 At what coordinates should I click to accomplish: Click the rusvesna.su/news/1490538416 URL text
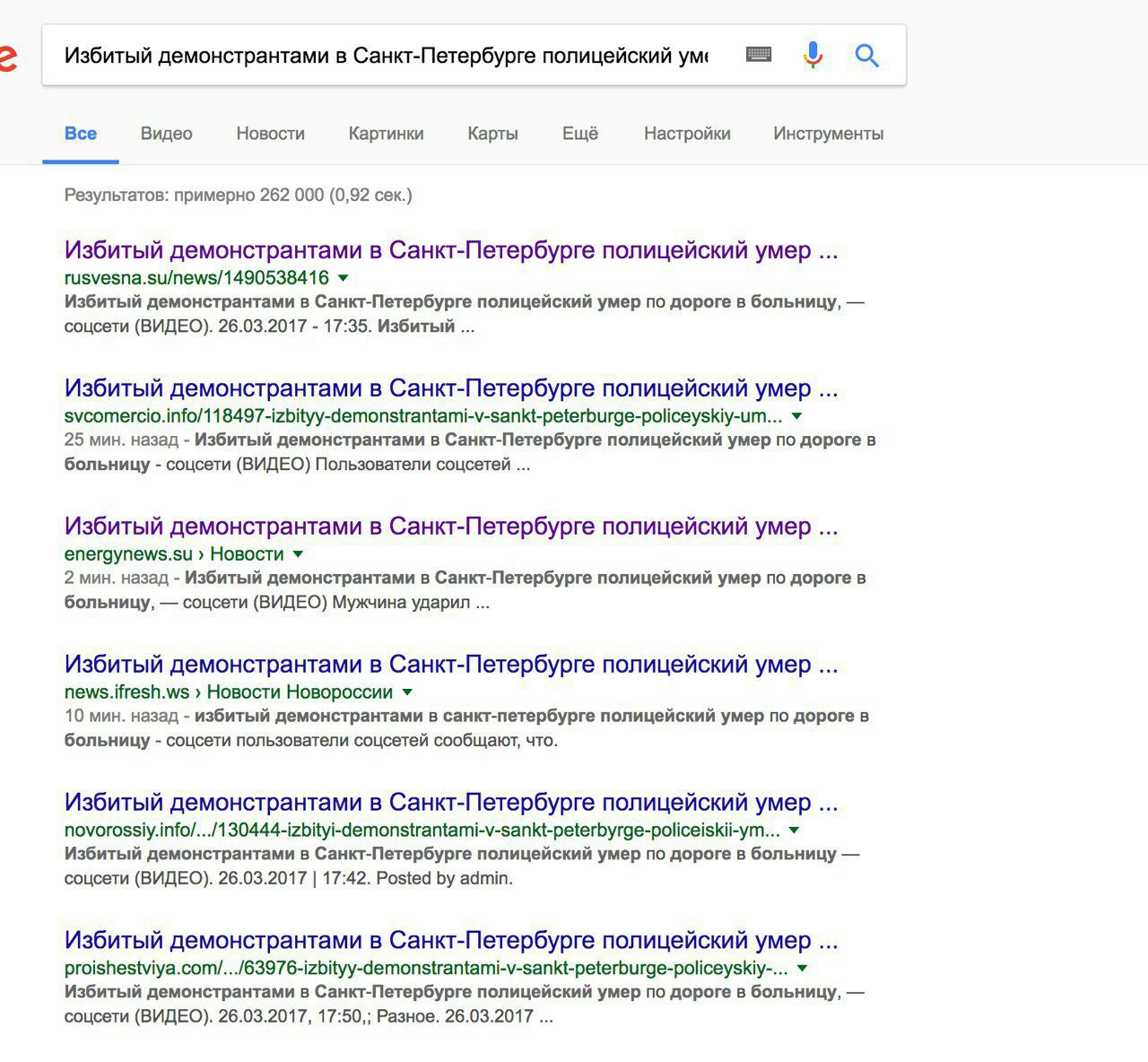[196, 278]
